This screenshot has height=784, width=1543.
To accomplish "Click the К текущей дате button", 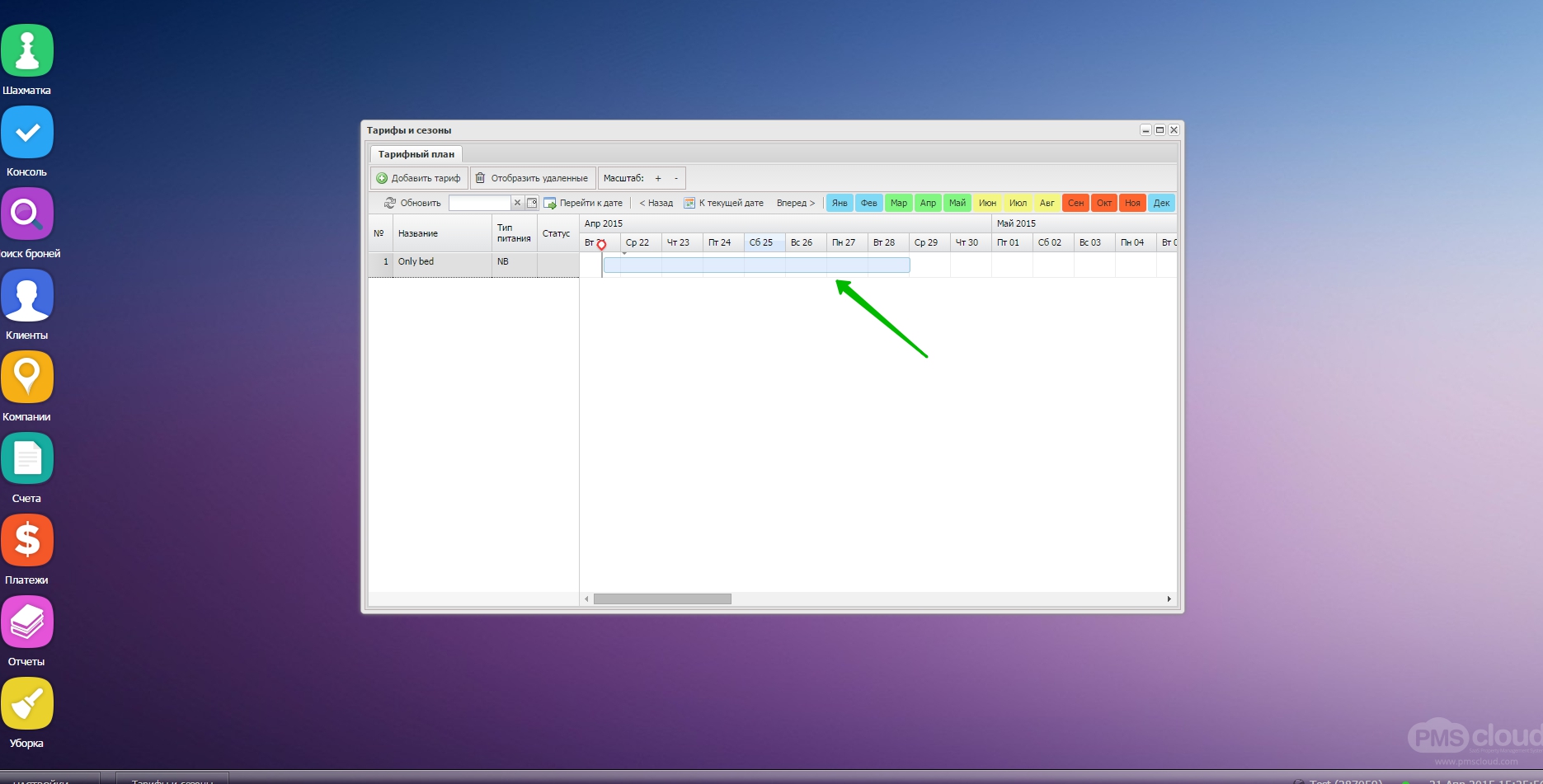I will point(723,203).
